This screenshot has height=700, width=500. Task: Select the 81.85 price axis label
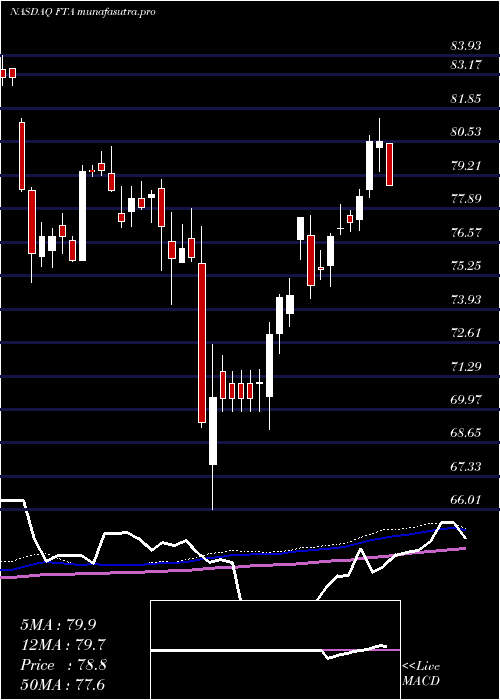click(466, 98)
